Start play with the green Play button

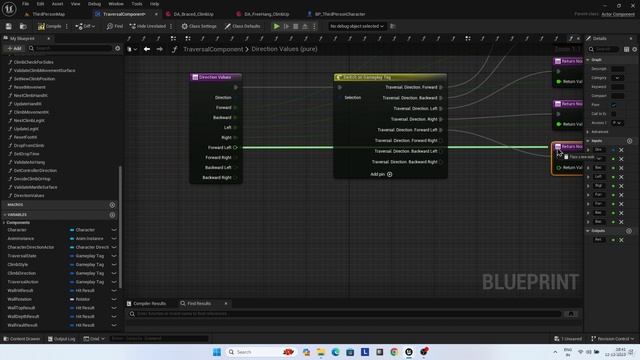[x=276, y=26]
